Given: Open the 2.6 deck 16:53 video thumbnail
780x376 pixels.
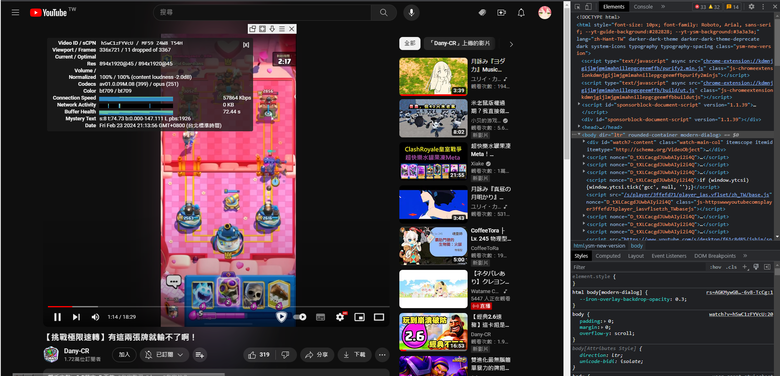Looking at the screenshot, I should click(x=433, y=332).
